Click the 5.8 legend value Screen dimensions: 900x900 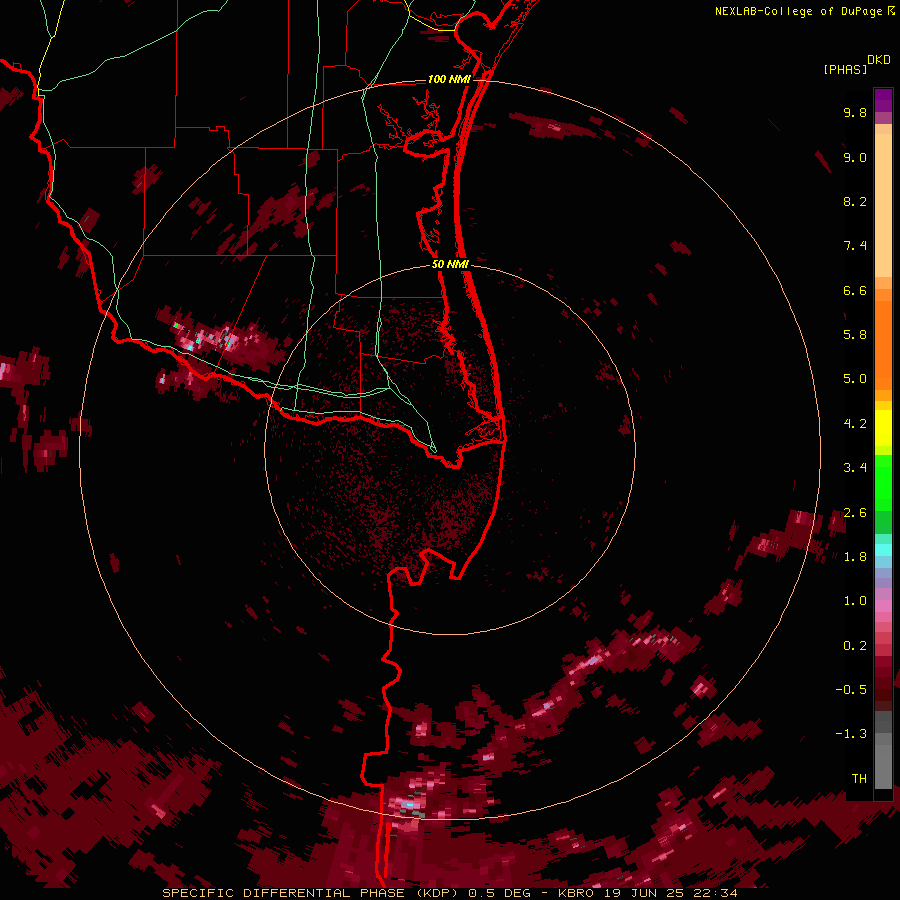[x=855, y=335]
